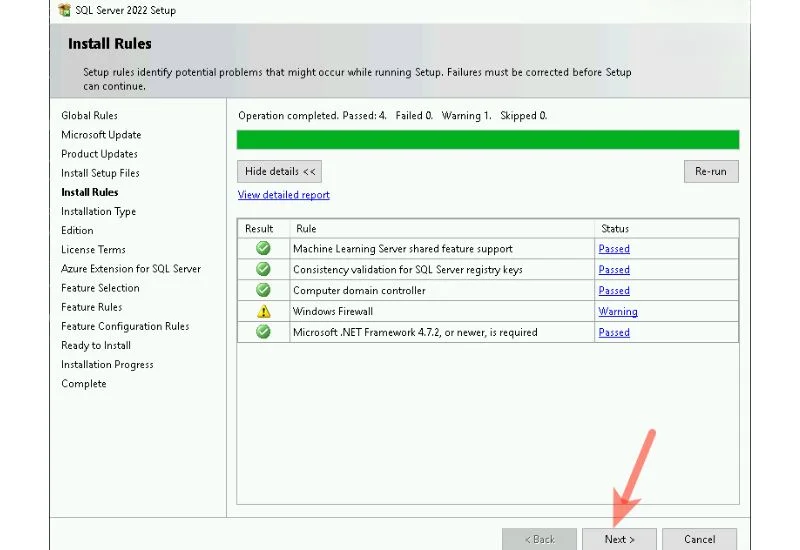Open Passed status for .NET Framework rule
The height and width of the screenshot is (550, 800).
(614, 333)
